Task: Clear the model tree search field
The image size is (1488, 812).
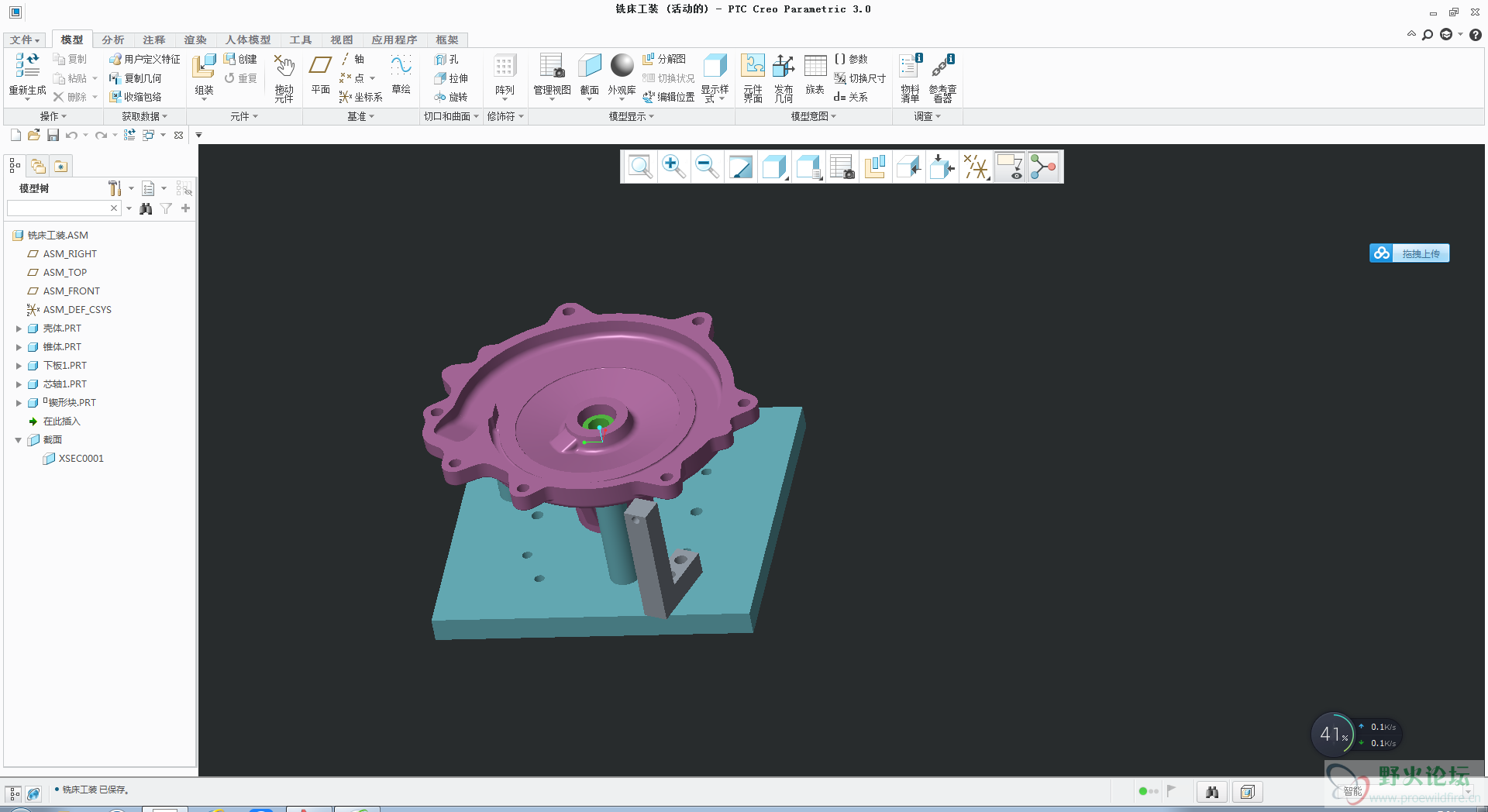Action: click(114, 208)
